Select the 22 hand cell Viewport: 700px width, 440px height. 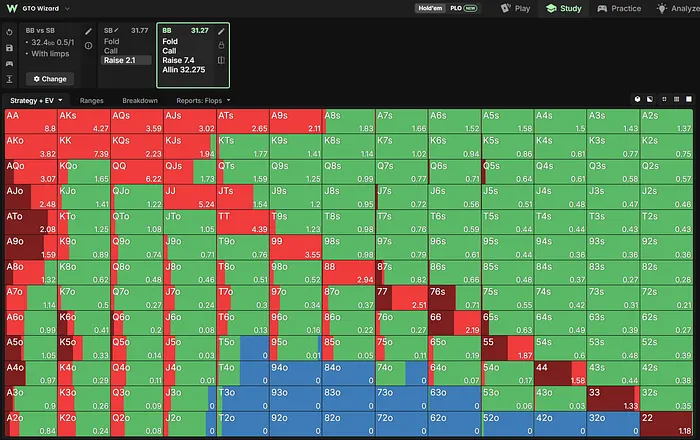coord(666,424)
